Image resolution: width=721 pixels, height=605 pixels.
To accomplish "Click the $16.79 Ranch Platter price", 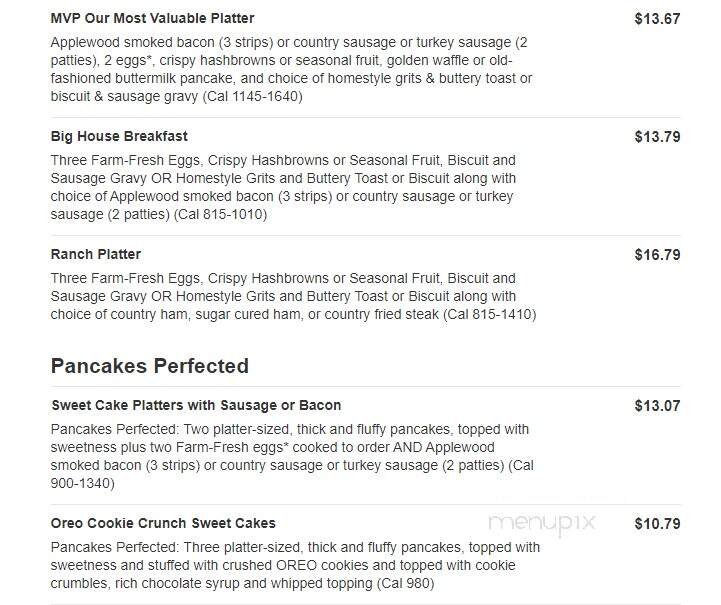I will [x=657, y=254].
